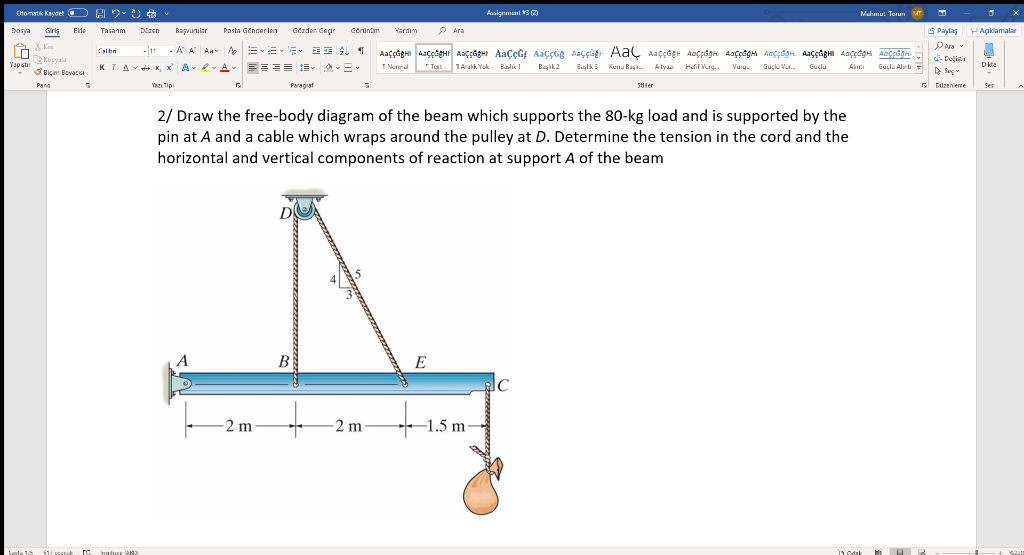Expand the Quick Access Toolbar customize arrow
Screen dimensions: 1024x555
click(x=167, y=13)
